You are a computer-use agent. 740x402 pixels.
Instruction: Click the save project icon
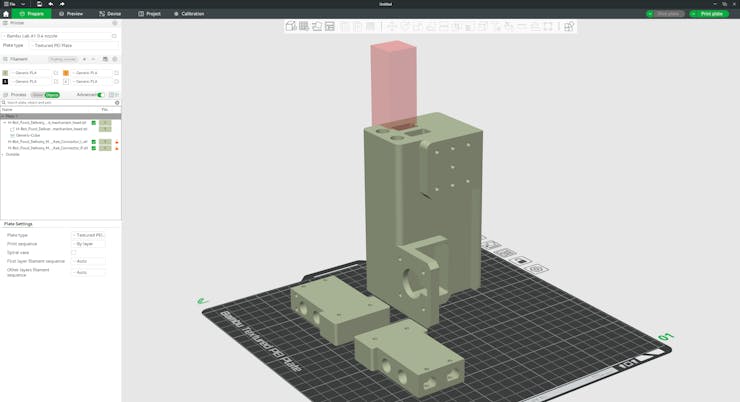pyautogui.click(x=39, y=4)
